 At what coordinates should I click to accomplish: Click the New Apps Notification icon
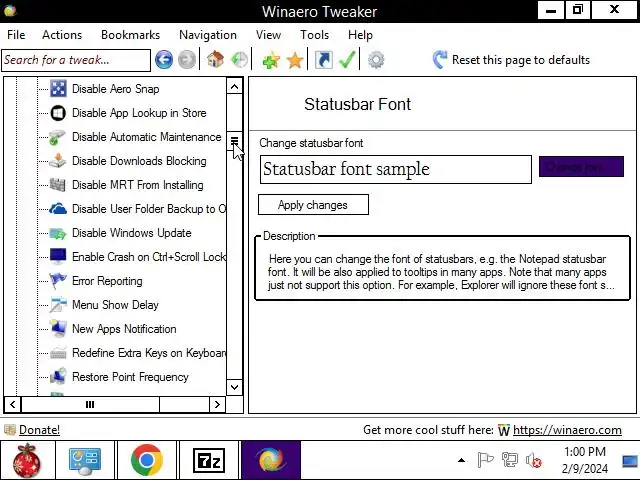[58, 329]
